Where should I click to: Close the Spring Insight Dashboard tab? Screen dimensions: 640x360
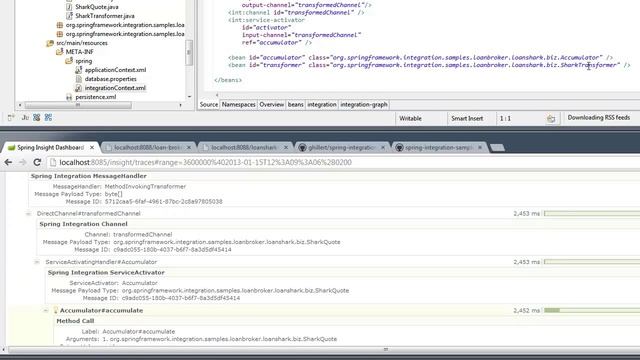(92, 147)
